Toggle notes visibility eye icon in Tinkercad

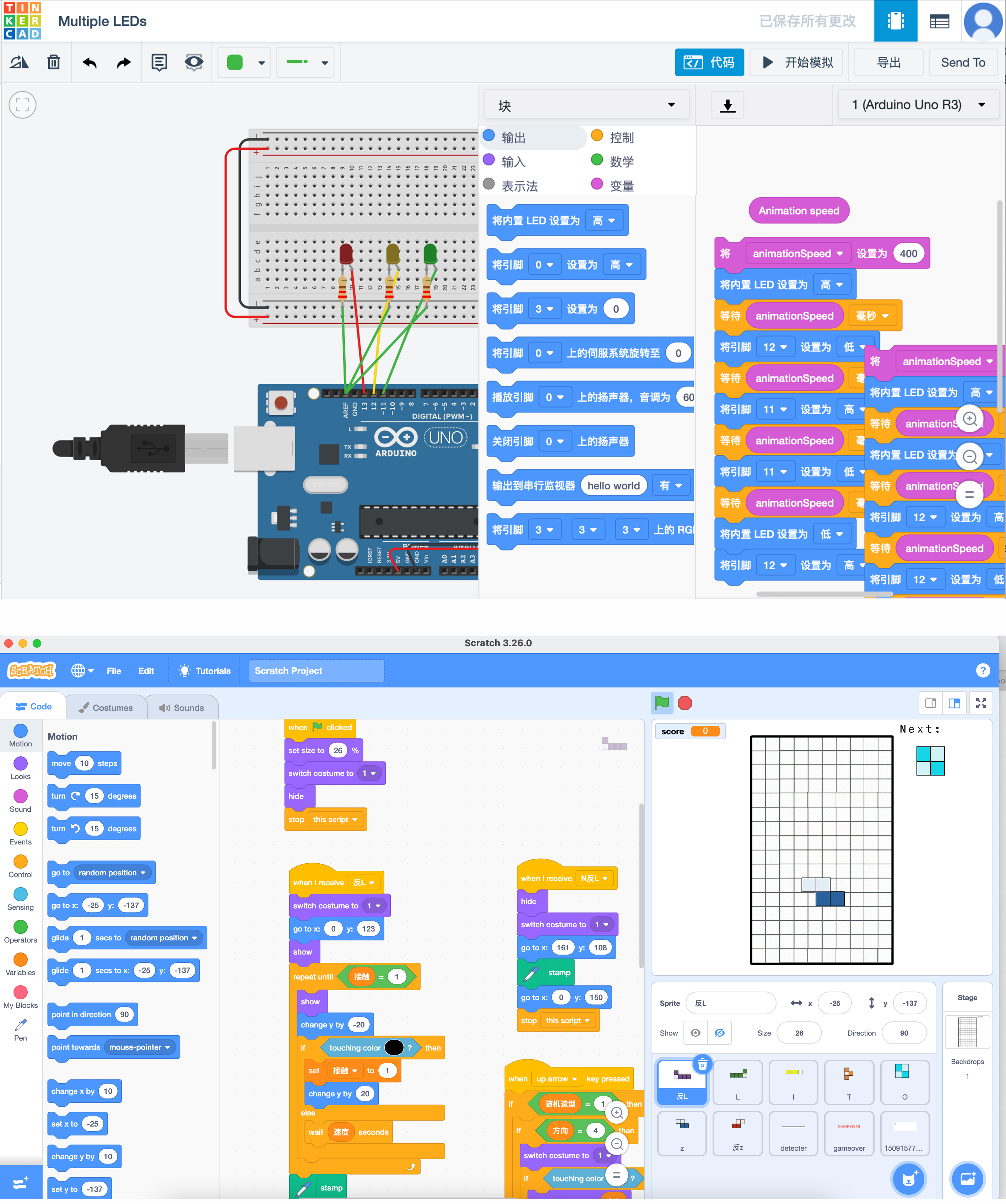pos(194,62)
